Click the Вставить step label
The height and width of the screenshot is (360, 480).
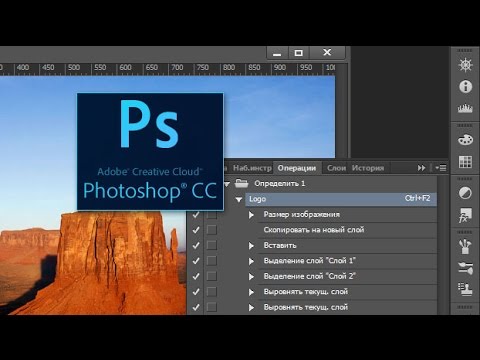[x=280, y=245]
